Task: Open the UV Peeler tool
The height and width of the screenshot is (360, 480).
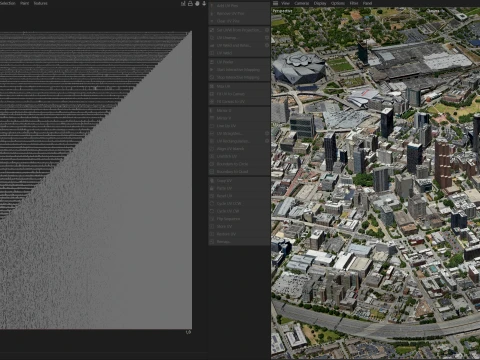Action: point(239,62)
